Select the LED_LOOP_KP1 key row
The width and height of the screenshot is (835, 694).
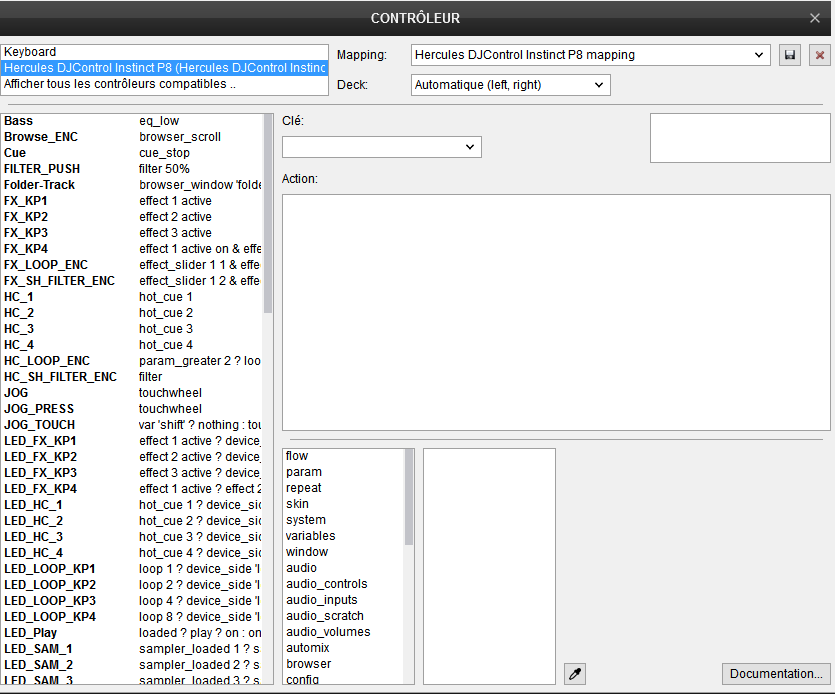133,568
